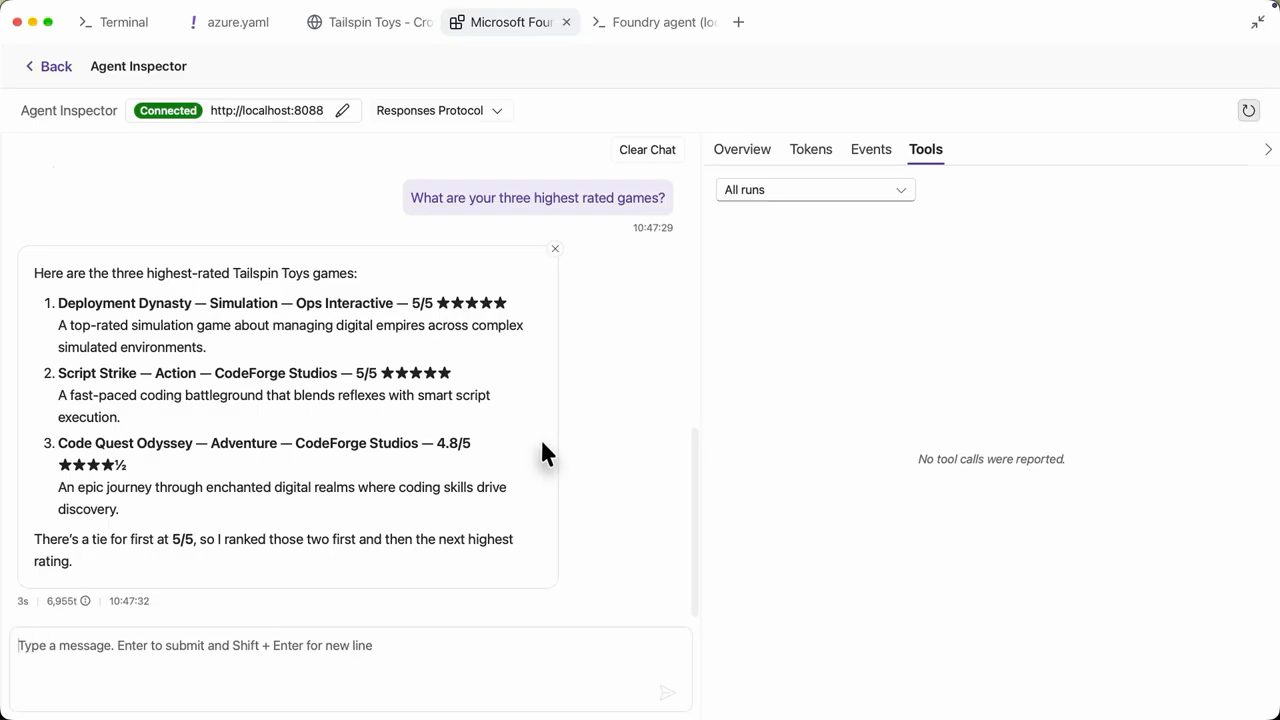Dismiss the agent response with its X icon
The width and height of the screenshot is (1280, 720).
(x=555, y=249)
